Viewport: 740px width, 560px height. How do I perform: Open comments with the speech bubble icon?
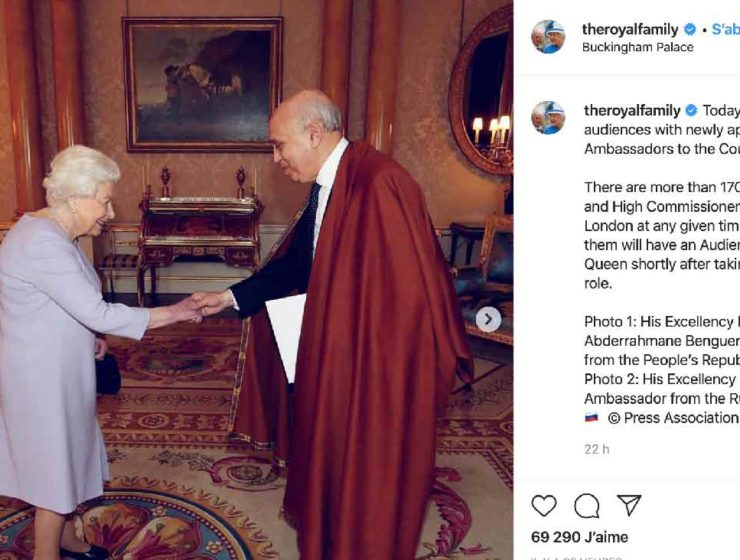click(x=587, y=505)
